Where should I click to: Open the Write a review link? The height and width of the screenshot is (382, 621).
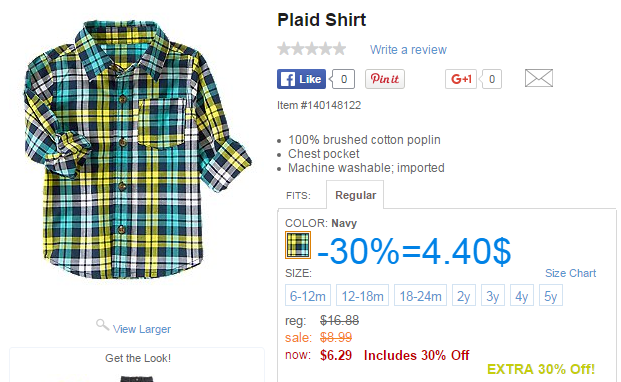point(408,50)
